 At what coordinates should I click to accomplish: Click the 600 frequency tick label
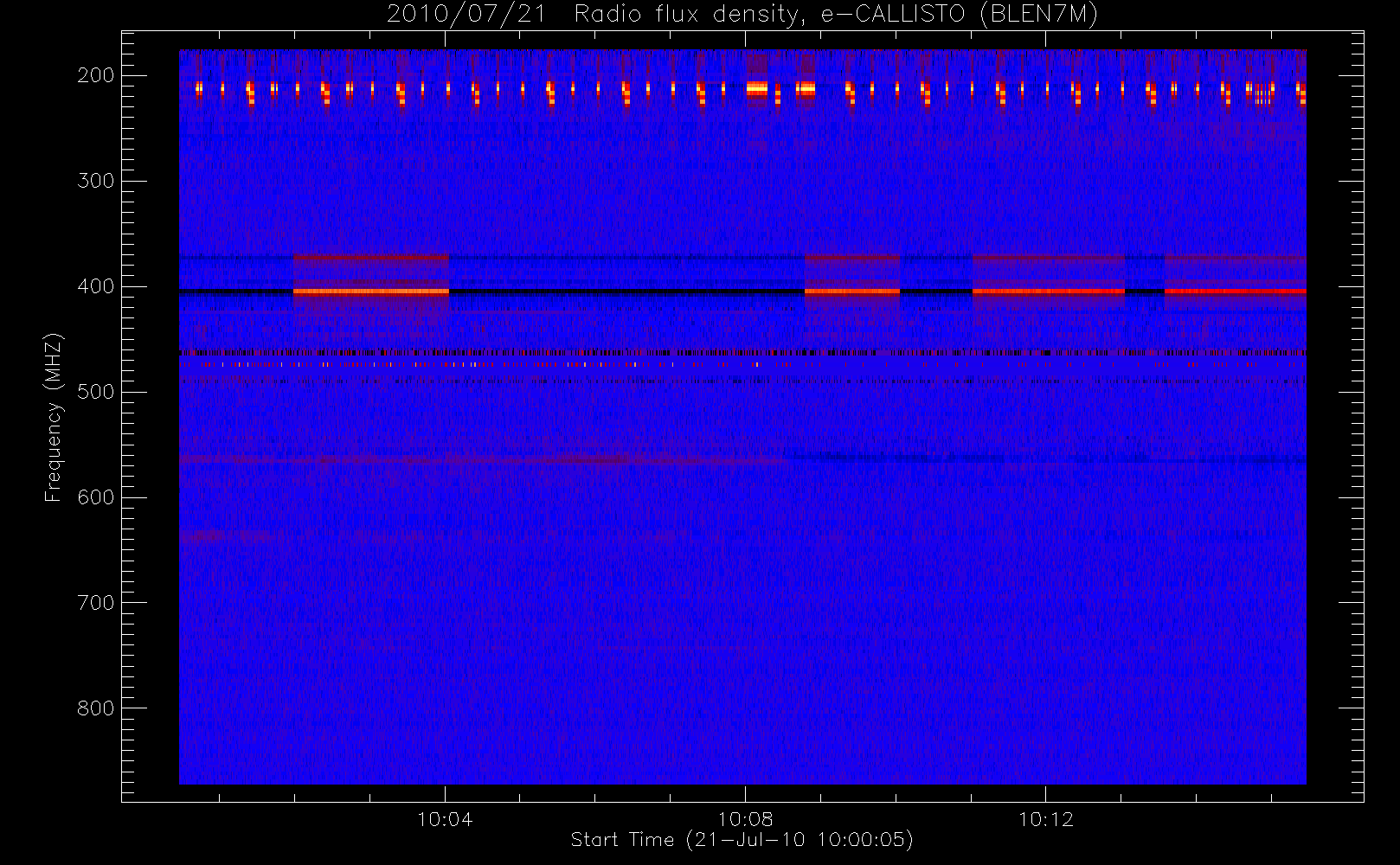(96, 497)
